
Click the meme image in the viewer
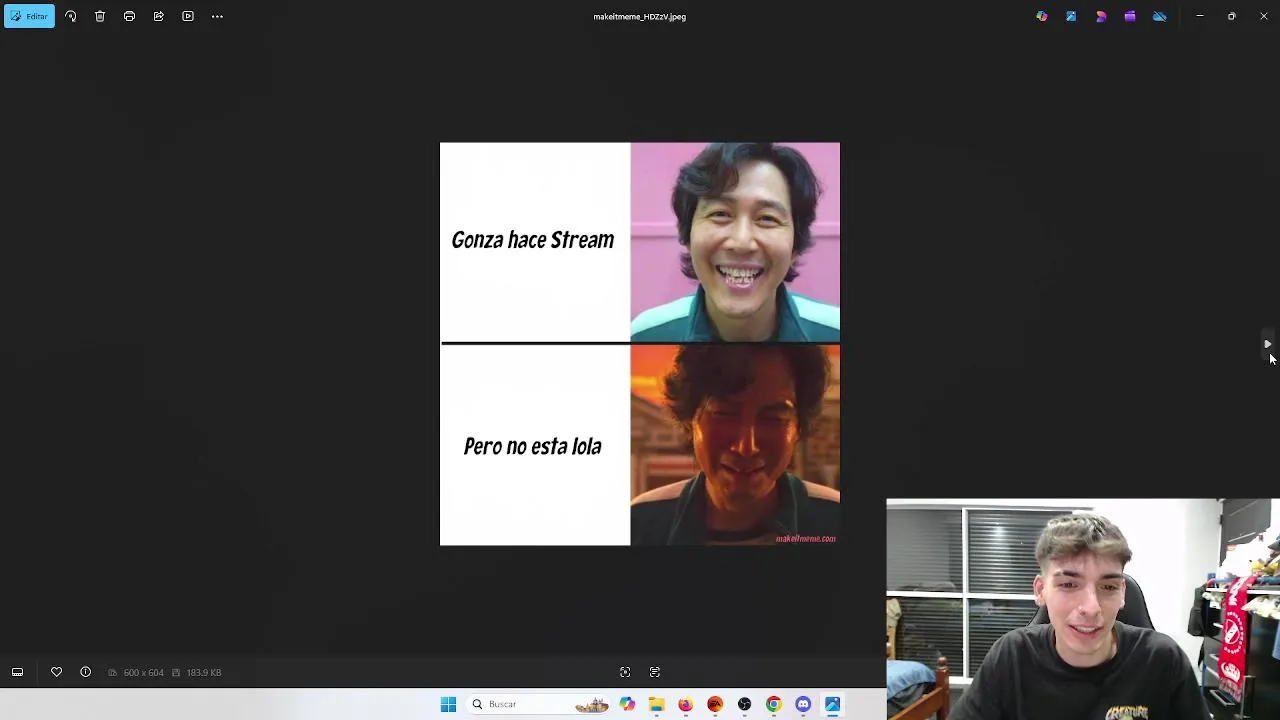(x=640, y=344)
